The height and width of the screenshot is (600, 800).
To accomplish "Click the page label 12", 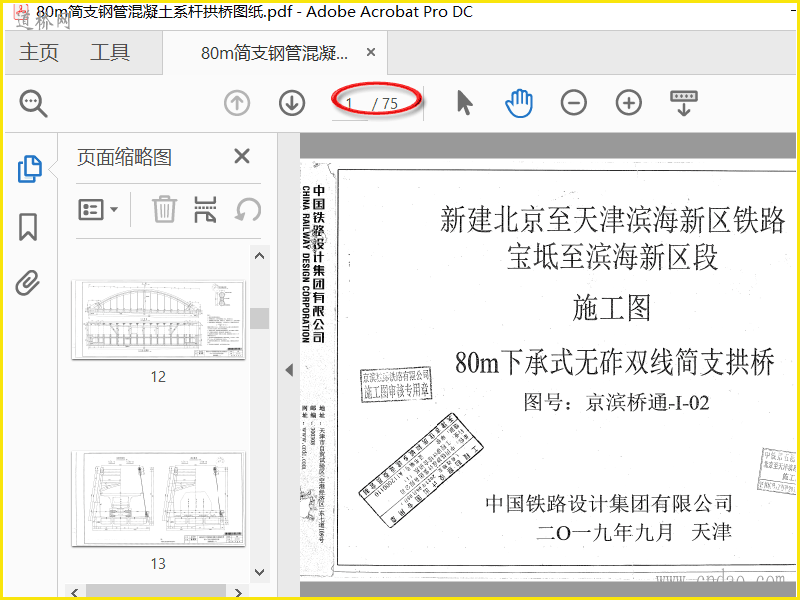I will (158, 377).
